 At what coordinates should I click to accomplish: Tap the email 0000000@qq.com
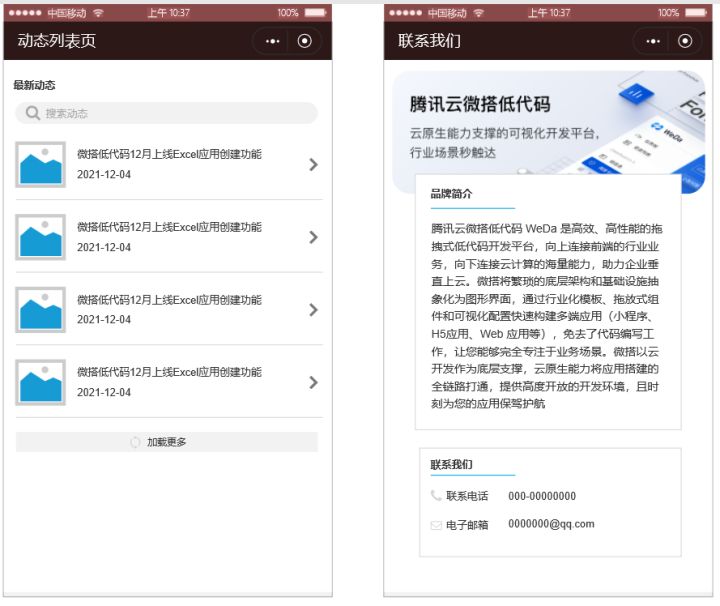(x=551, y=524)
